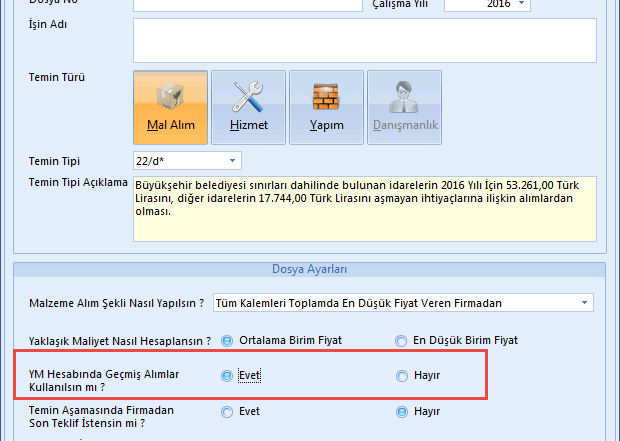Screen dimensions: 620x441
Task: Select Ortalama Birim Fiyat radio option
Action: coord(227,340)
